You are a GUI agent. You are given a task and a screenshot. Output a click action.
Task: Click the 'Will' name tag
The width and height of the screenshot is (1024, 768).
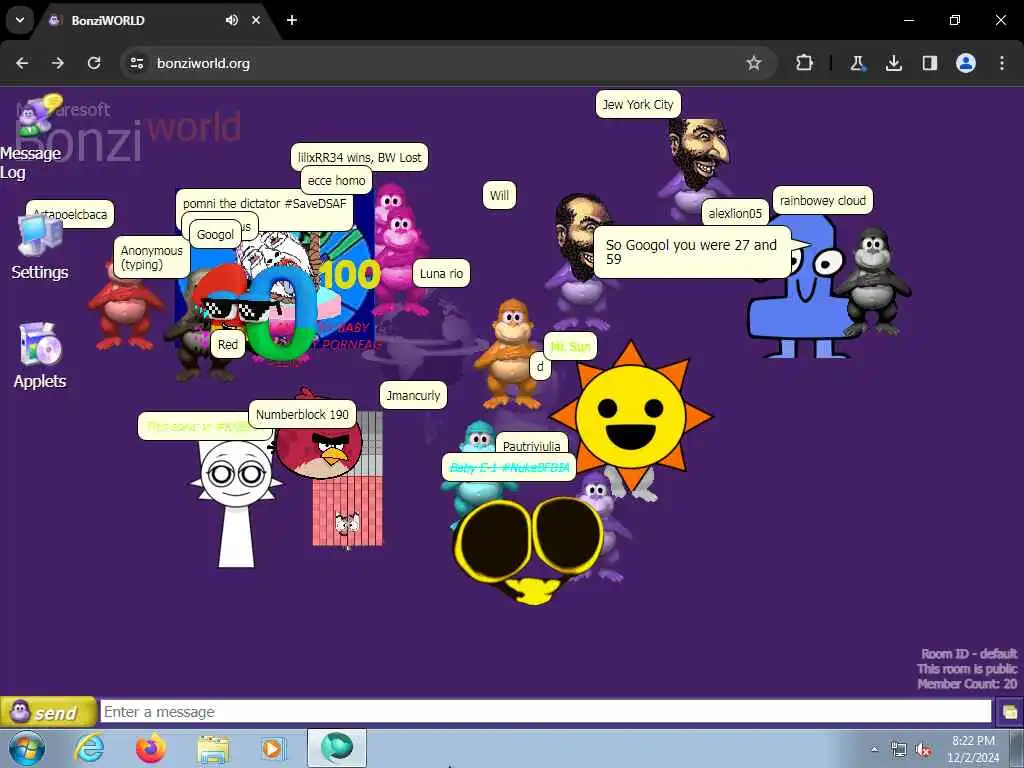(499, 195)
